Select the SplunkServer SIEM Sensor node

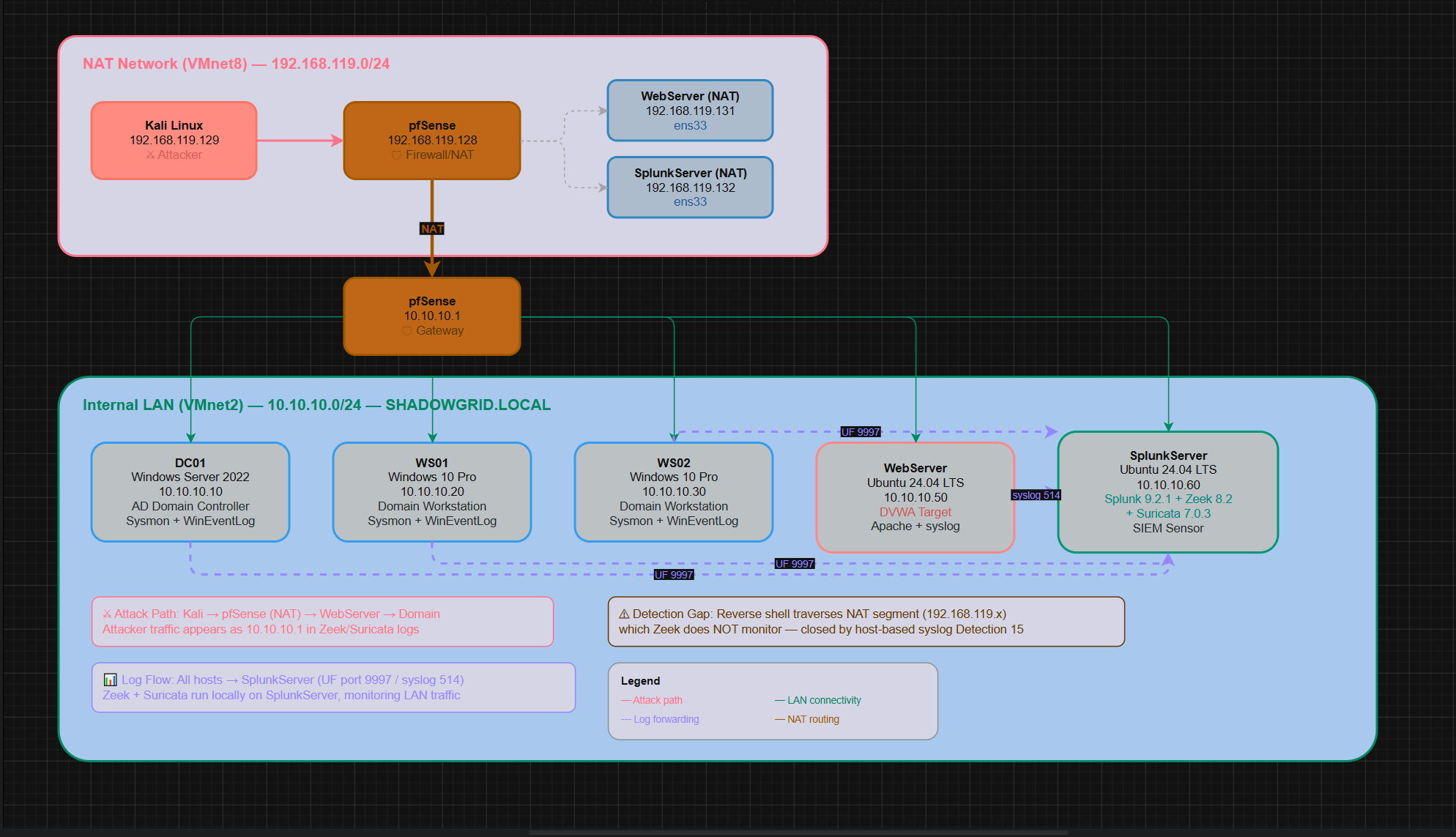[x=1168, y=491]
